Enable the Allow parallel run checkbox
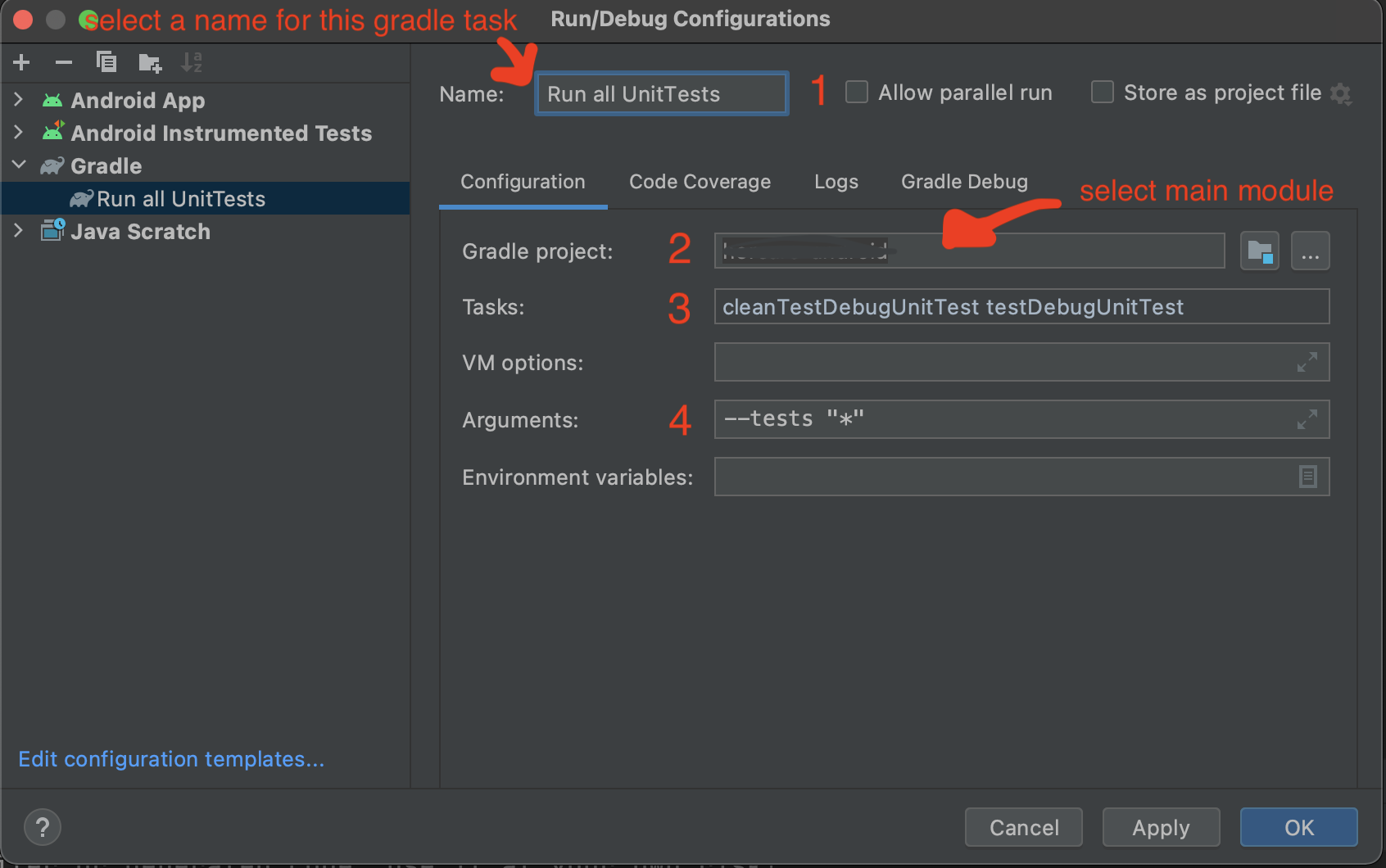Viewport: 1386px width, 868px height. tap(857, 93)
